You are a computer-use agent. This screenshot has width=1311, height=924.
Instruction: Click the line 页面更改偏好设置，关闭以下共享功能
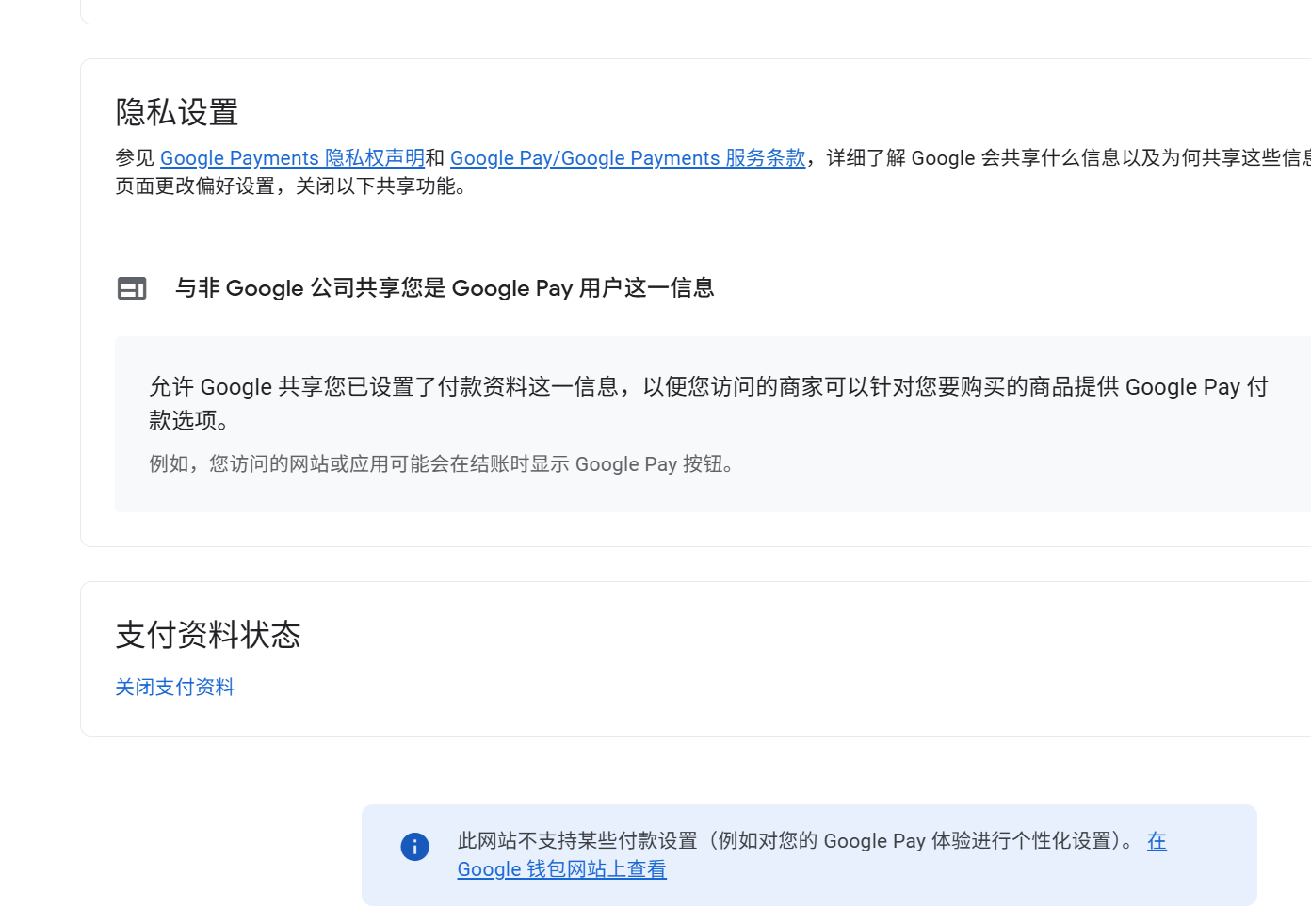[291, 186]
